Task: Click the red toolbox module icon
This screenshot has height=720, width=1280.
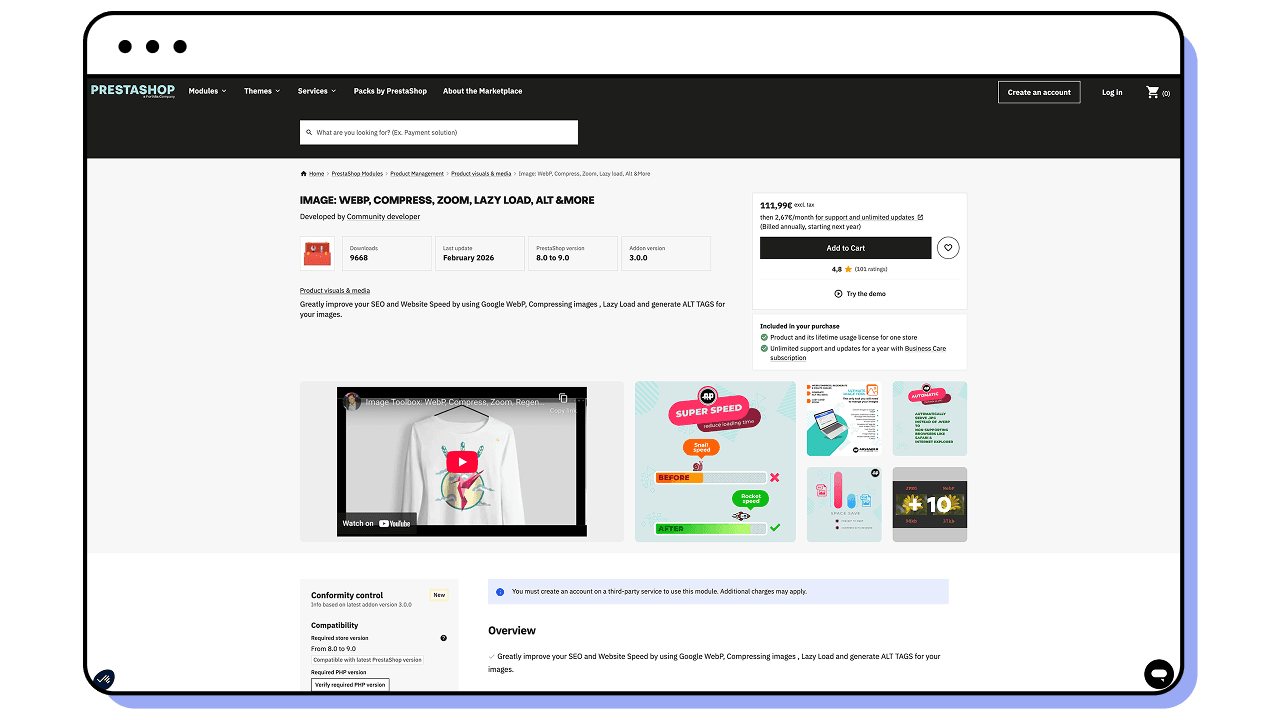Action: [318, 254]
